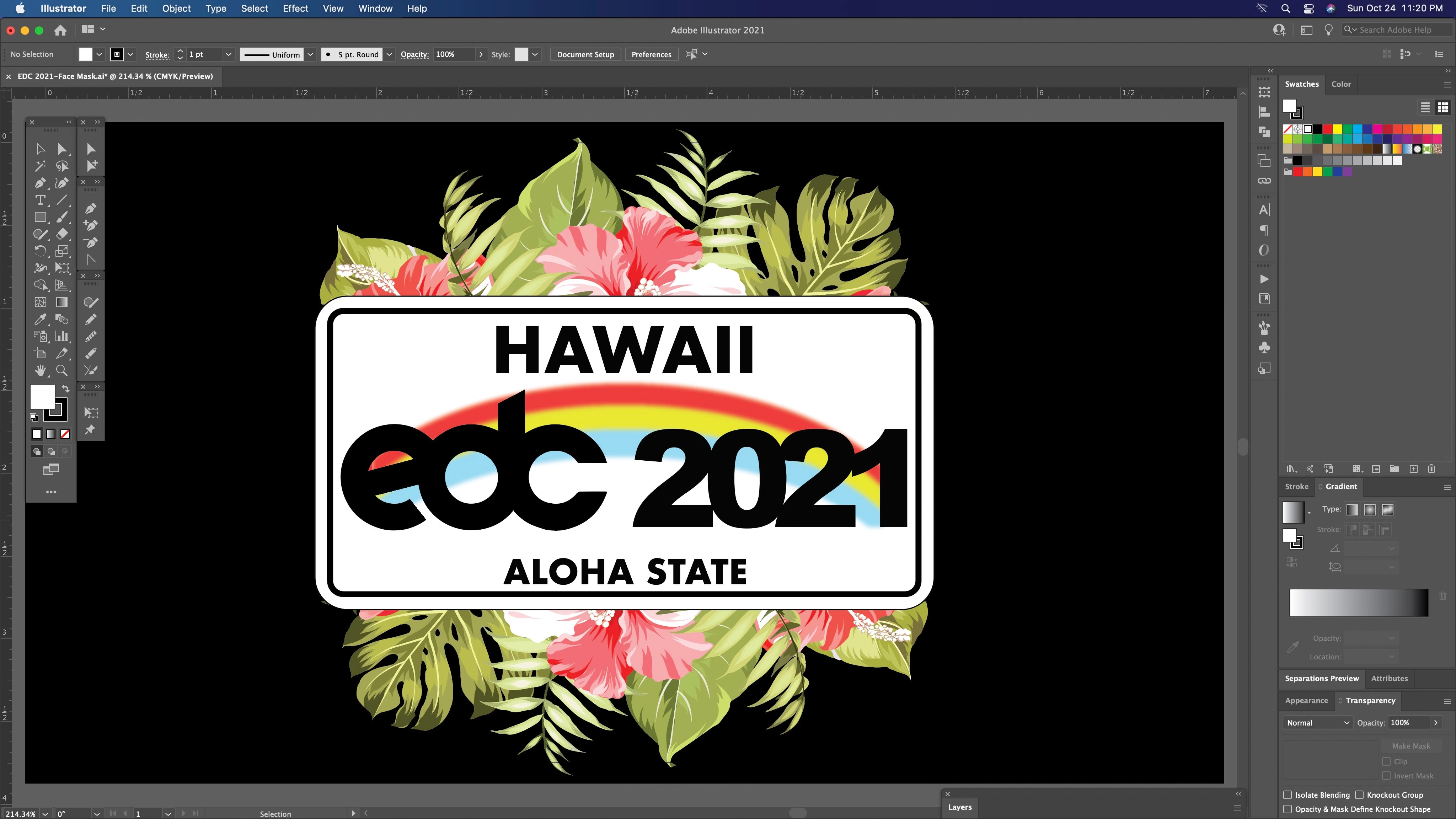Open the stroke weight dropdown
1456x819 pixels.
click(228, 54)
